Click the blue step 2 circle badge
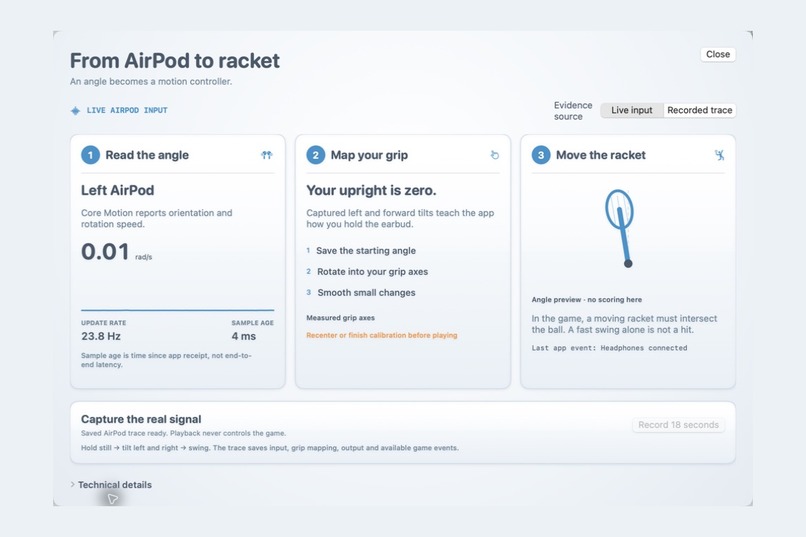 coord(316,155)
